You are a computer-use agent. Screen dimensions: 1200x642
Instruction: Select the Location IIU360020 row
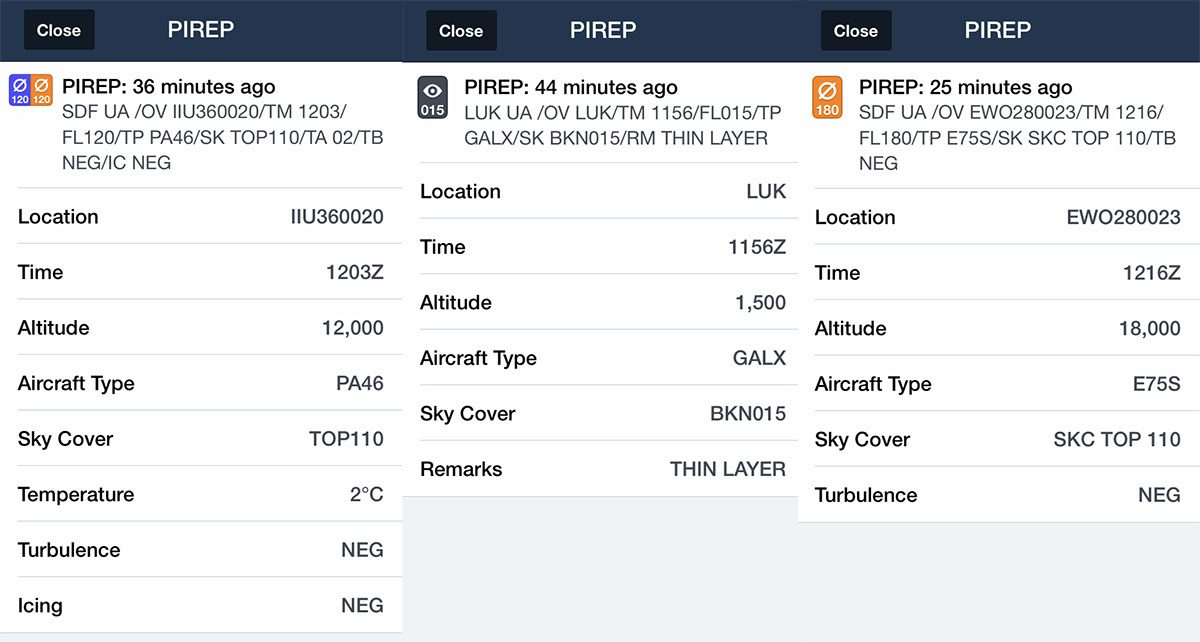point(201,216)
